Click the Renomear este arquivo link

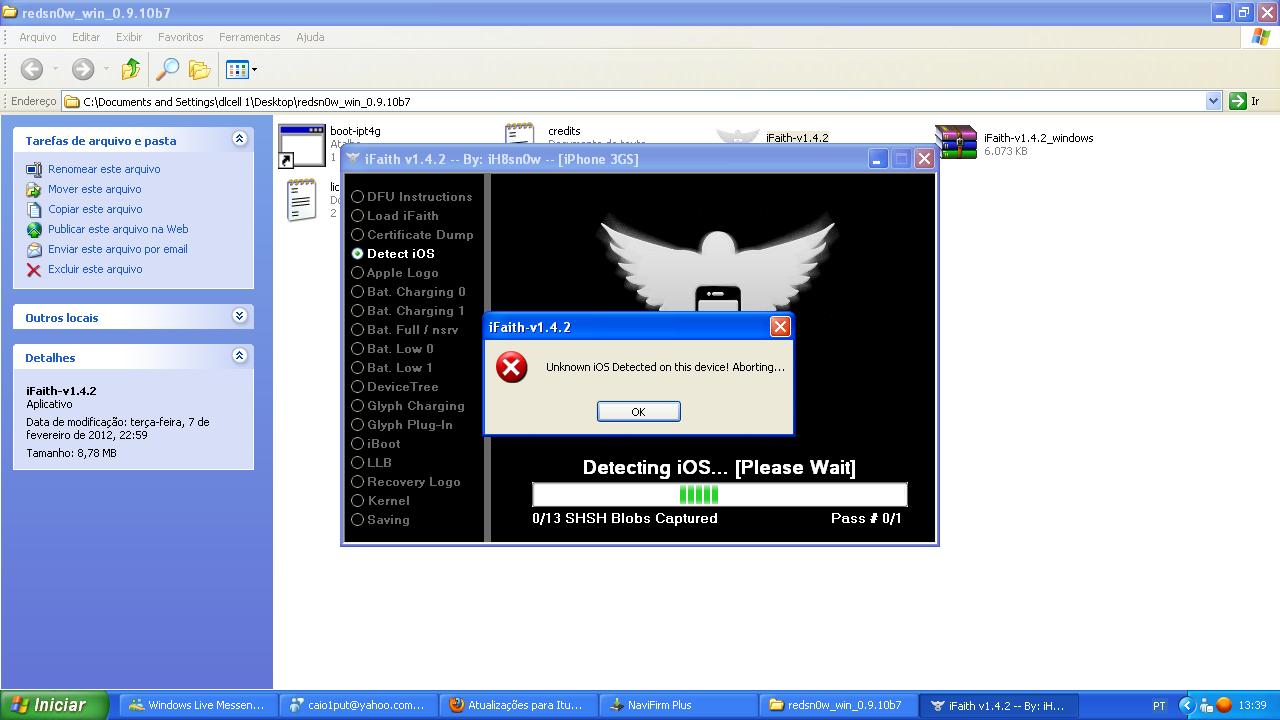(104, 169)
